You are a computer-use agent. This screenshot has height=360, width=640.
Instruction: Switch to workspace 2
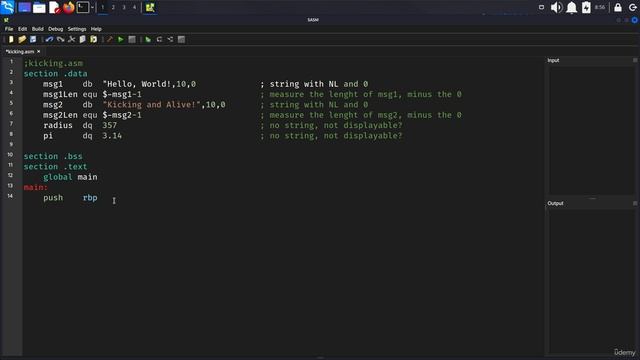[113, 7]
